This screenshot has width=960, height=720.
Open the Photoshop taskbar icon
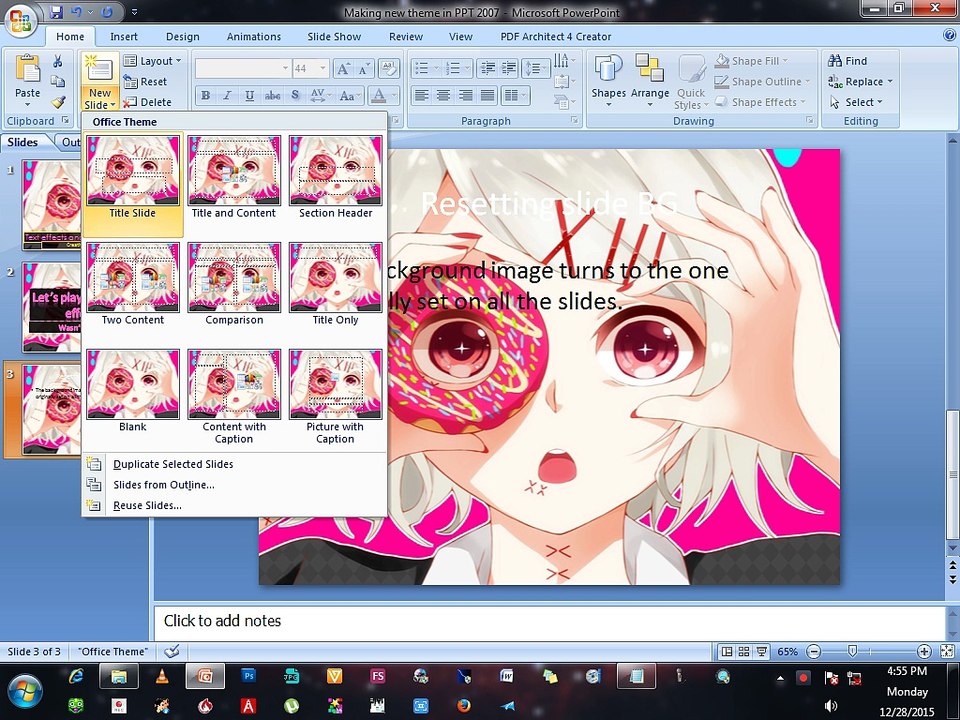point(248,676)
